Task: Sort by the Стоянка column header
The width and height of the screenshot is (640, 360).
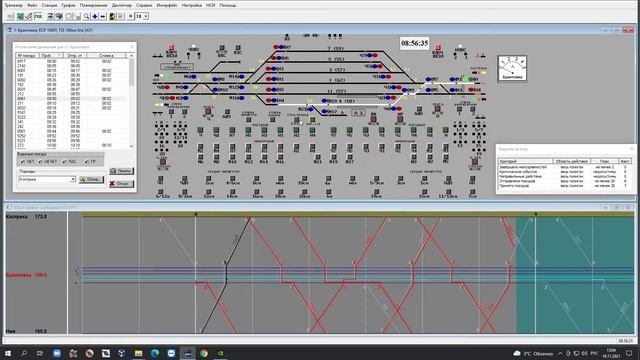Action: 107,56
